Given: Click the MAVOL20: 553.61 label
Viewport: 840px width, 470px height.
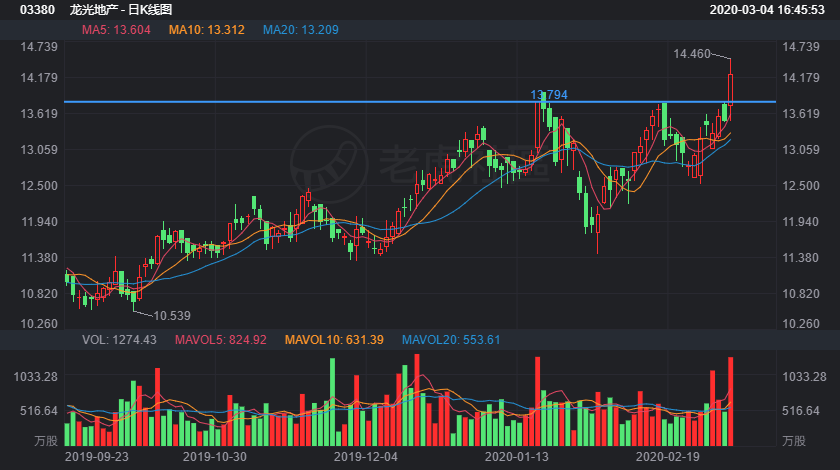Looking at the screenshot, I should [451, 340].
